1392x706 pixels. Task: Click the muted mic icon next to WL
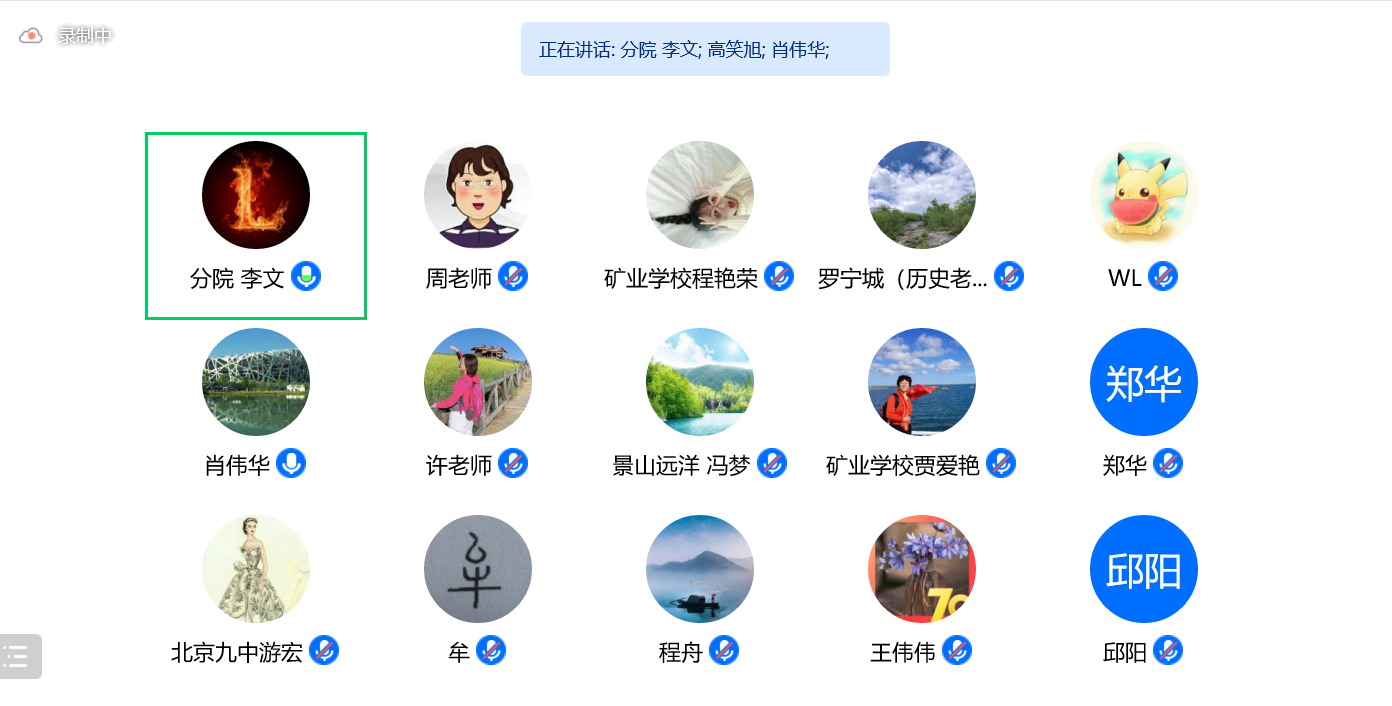(x=1163, y=277)
